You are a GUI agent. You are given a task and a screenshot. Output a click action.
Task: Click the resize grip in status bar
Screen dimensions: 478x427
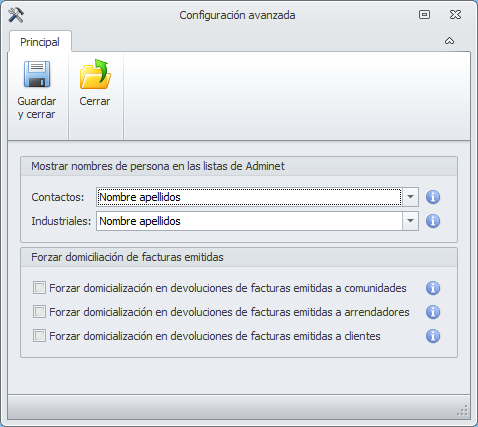[x=463, y=411]
